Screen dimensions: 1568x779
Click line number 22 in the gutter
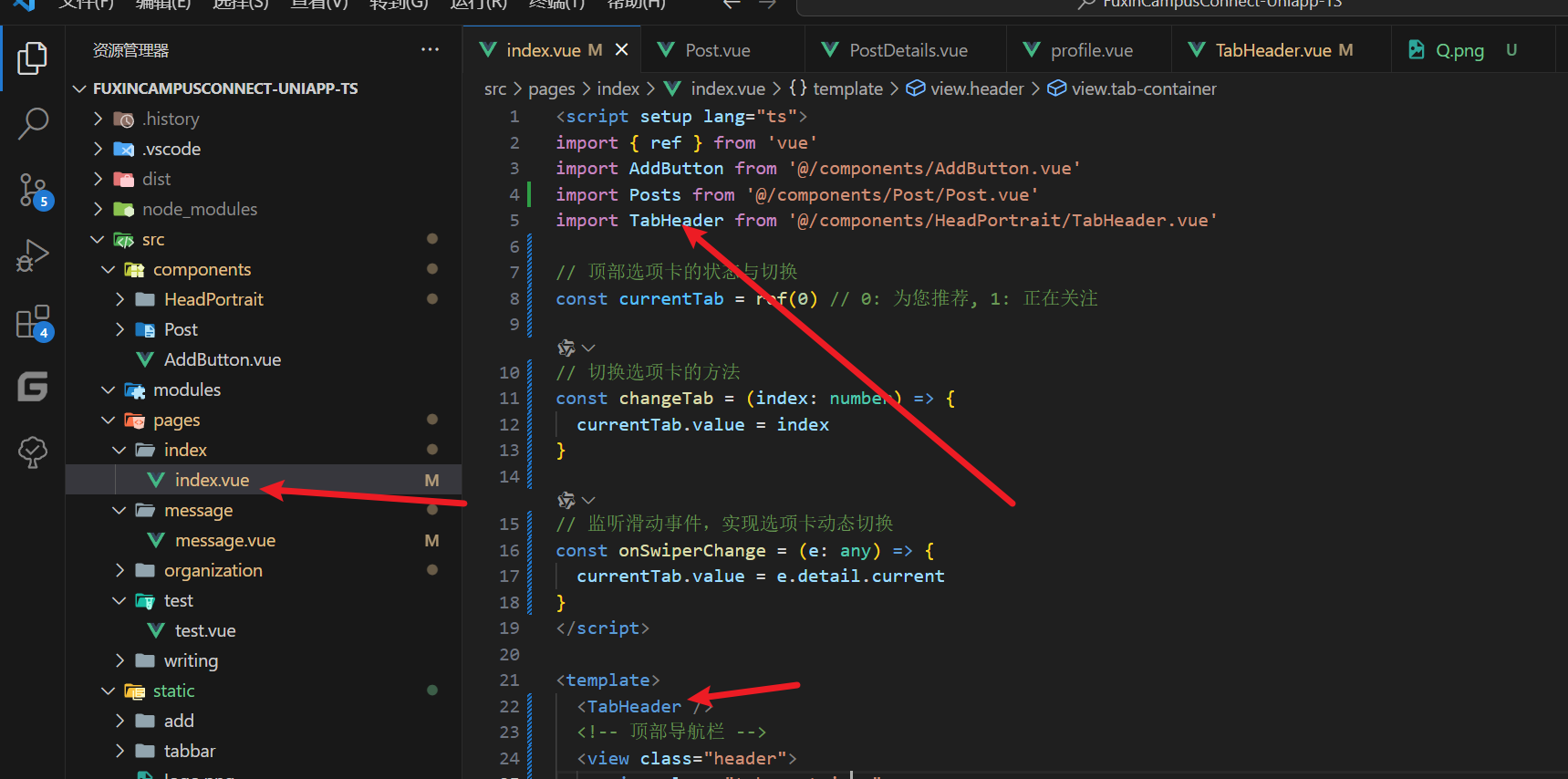point(509,706)
